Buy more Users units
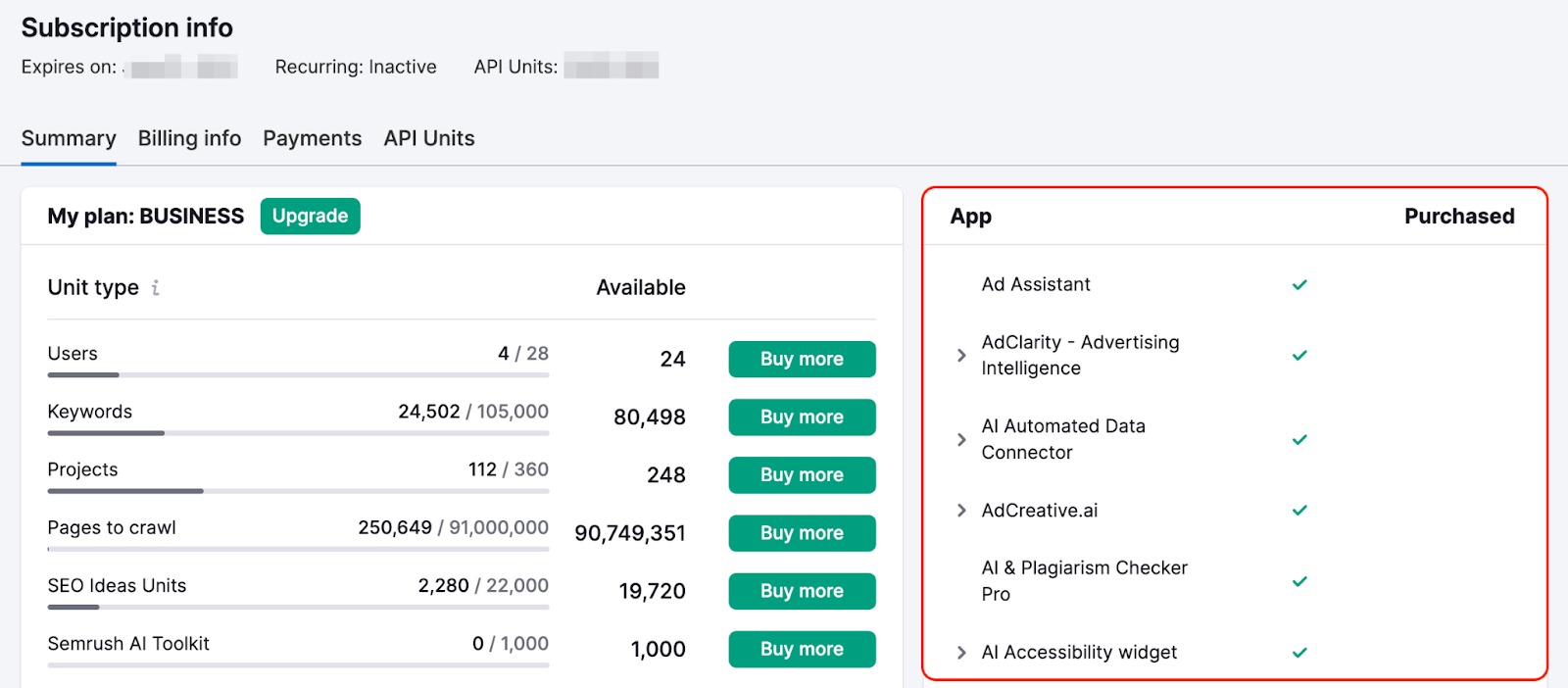 click(x=802, y=359)
